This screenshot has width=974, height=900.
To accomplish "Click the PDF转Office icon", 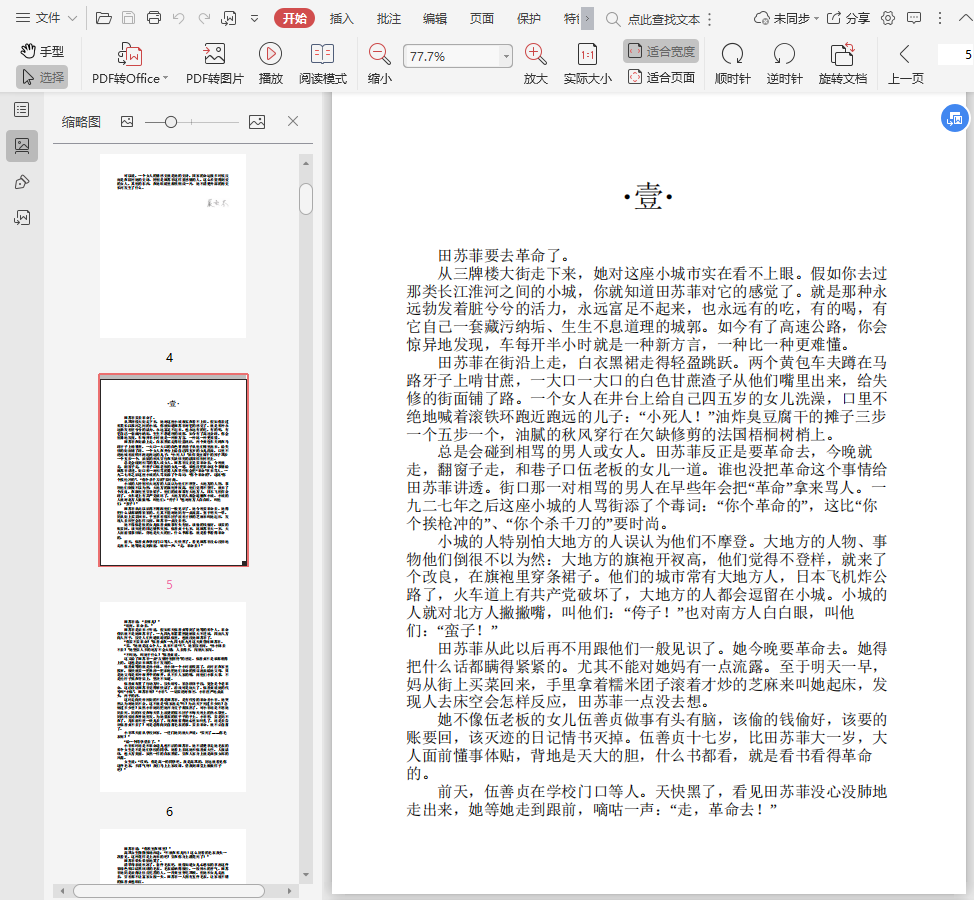I will point(130,55).
